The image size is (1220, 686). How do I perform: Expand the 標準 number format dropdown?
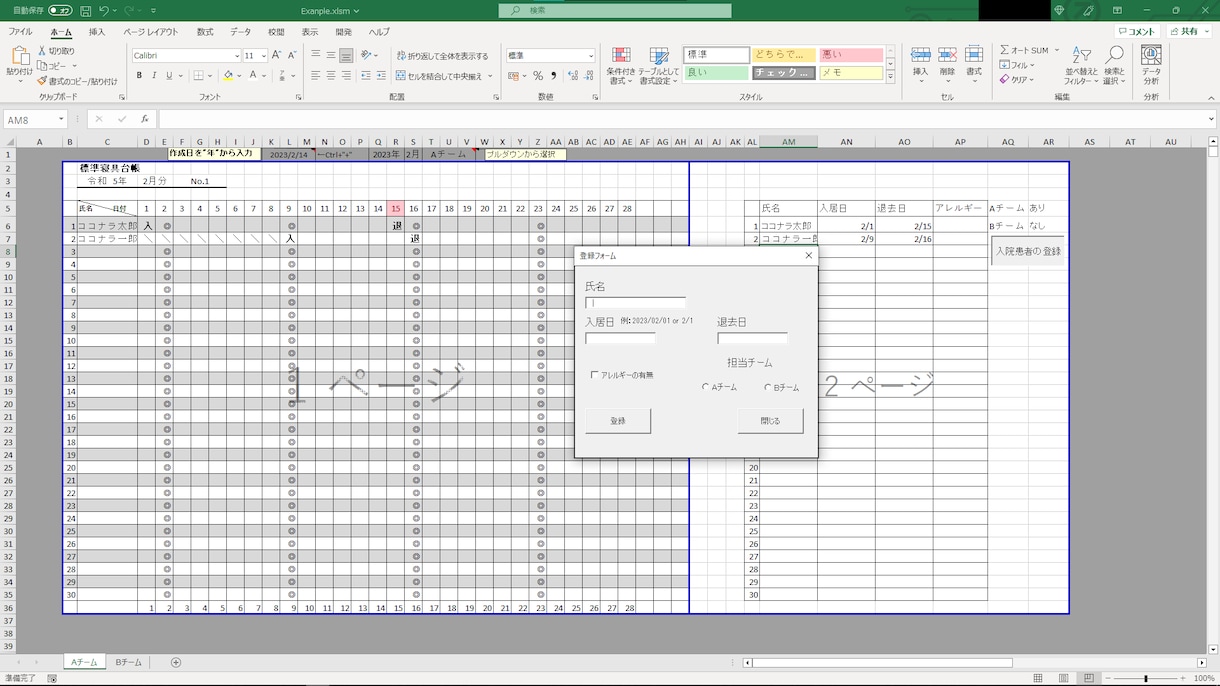pos(591,56)
